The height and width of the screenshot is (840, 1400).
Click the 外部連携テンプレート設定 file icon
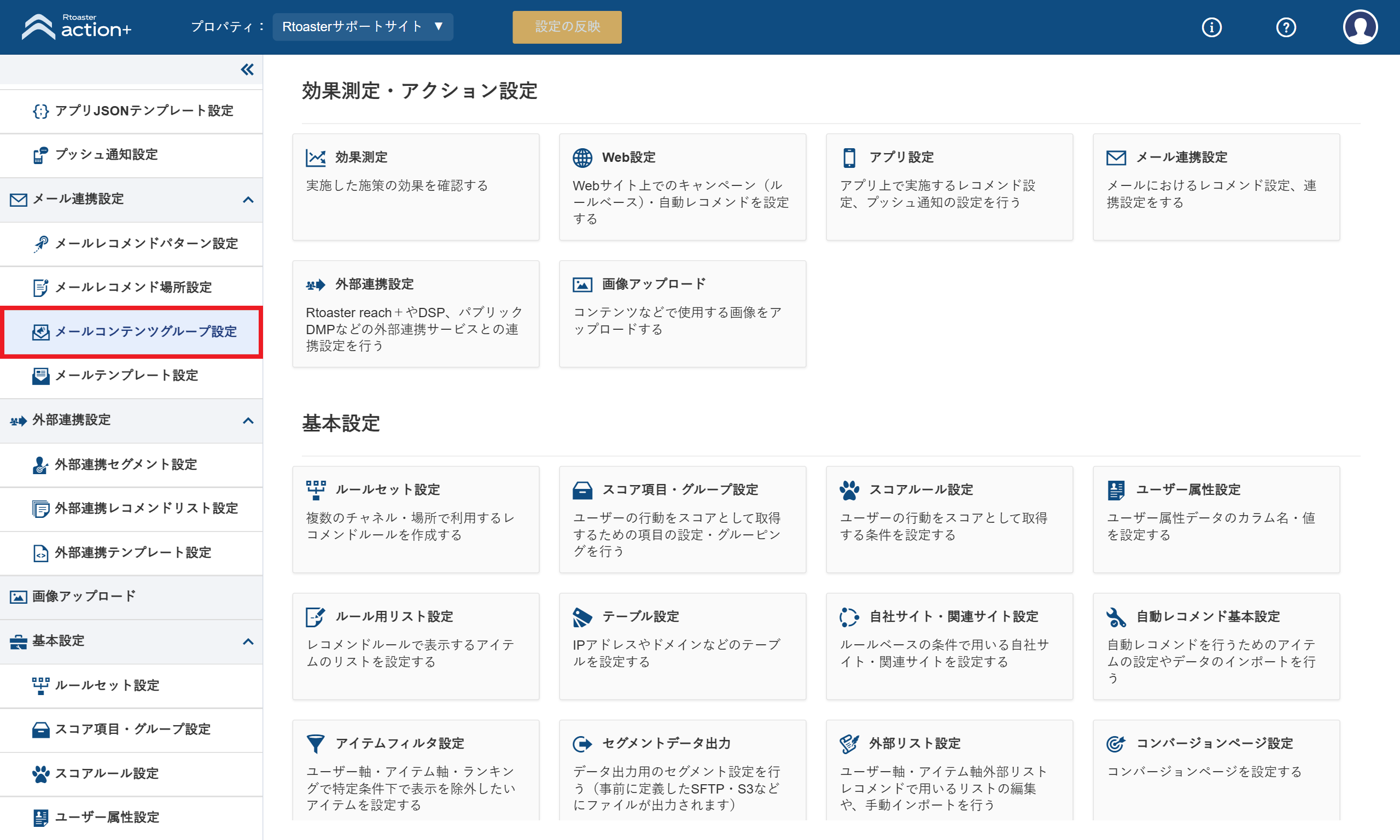pyautogui.click(x=40, y=553)
